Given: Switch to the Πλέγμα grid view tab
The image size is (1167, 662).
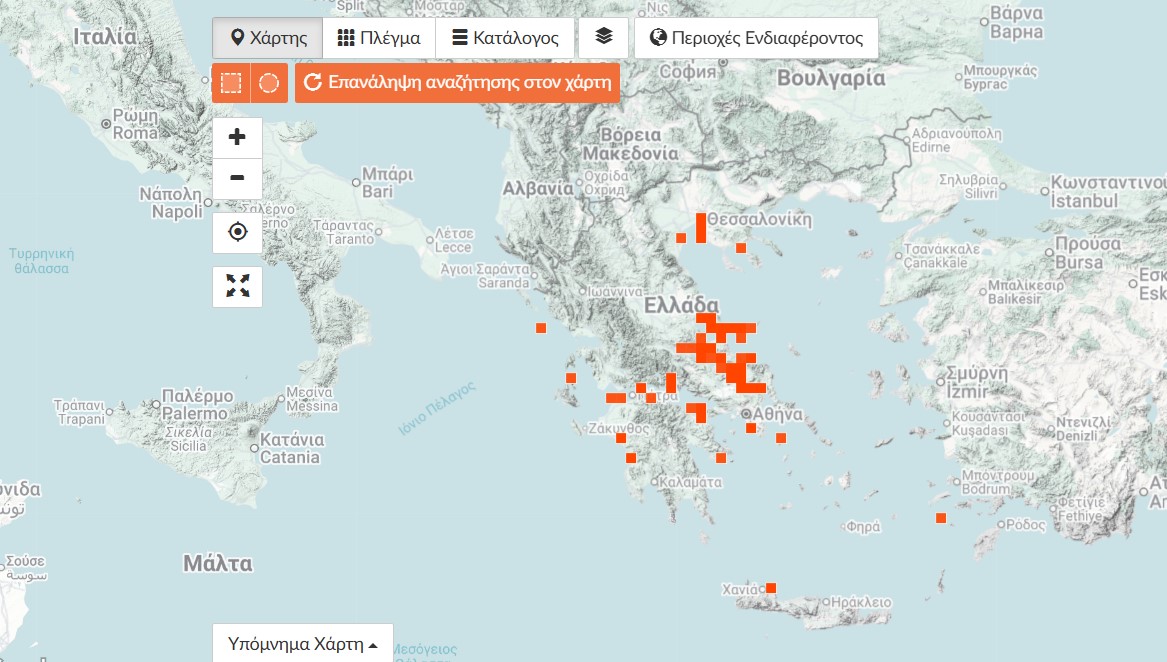Looking at the screenshot, I should pyautogui.click(x=378, y=38).
